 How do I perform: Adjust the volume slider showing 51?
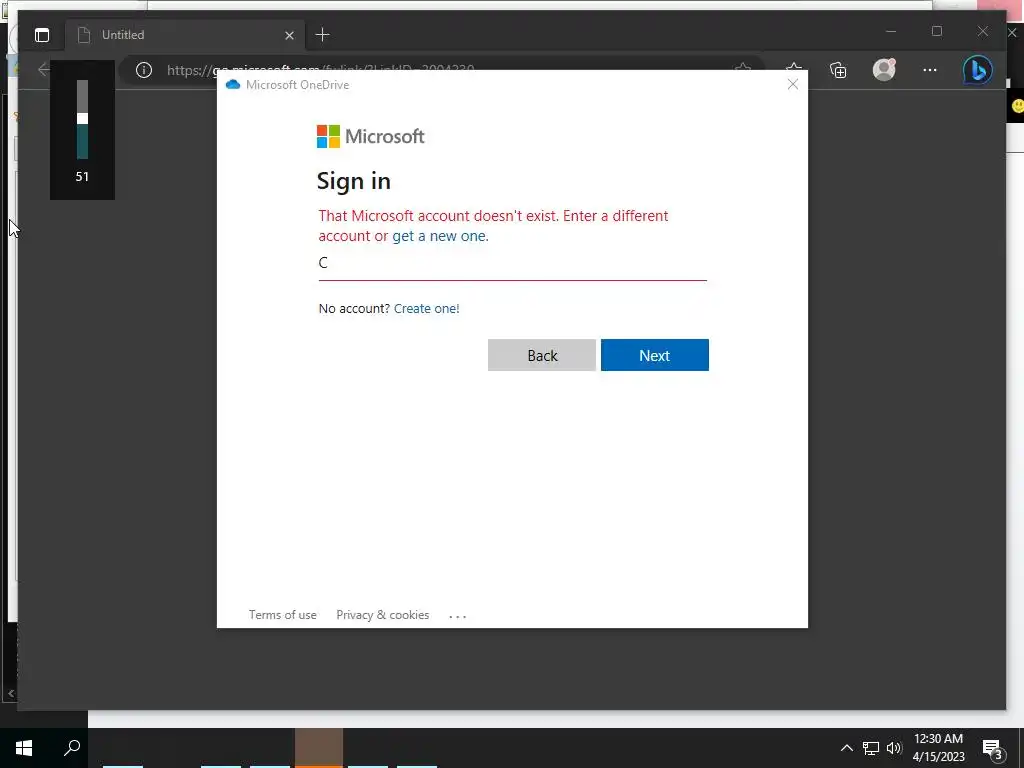pyautogui.click(x=82, y=119)
